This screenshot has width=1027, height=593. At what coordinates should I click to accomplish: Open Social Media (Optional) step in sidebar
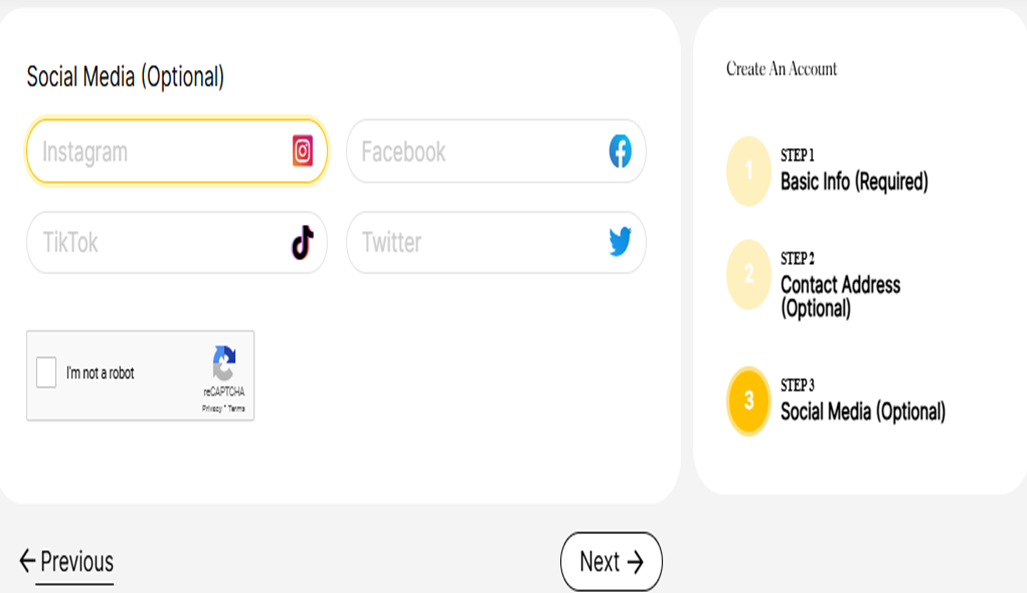pos(863,411)
